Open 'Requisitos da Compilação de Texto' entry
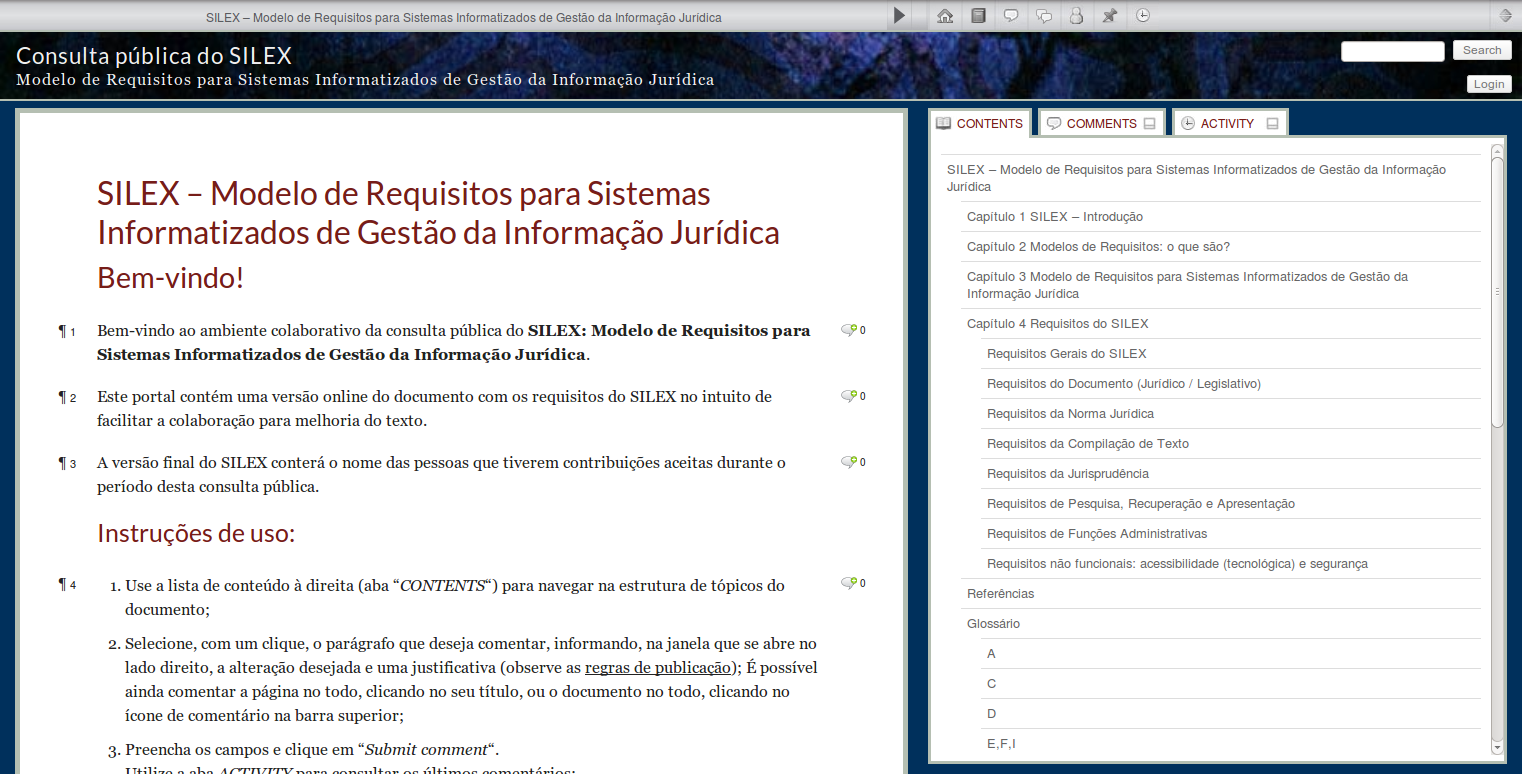Image resolution: width=1522 pixels, height=774 pixels. coord(1231,444)
